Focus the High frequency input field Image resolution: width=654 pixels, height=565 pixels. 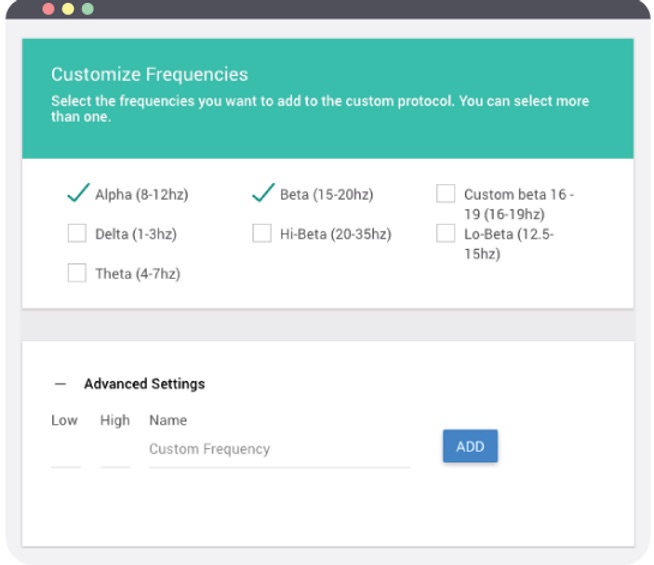coord(115,451)
